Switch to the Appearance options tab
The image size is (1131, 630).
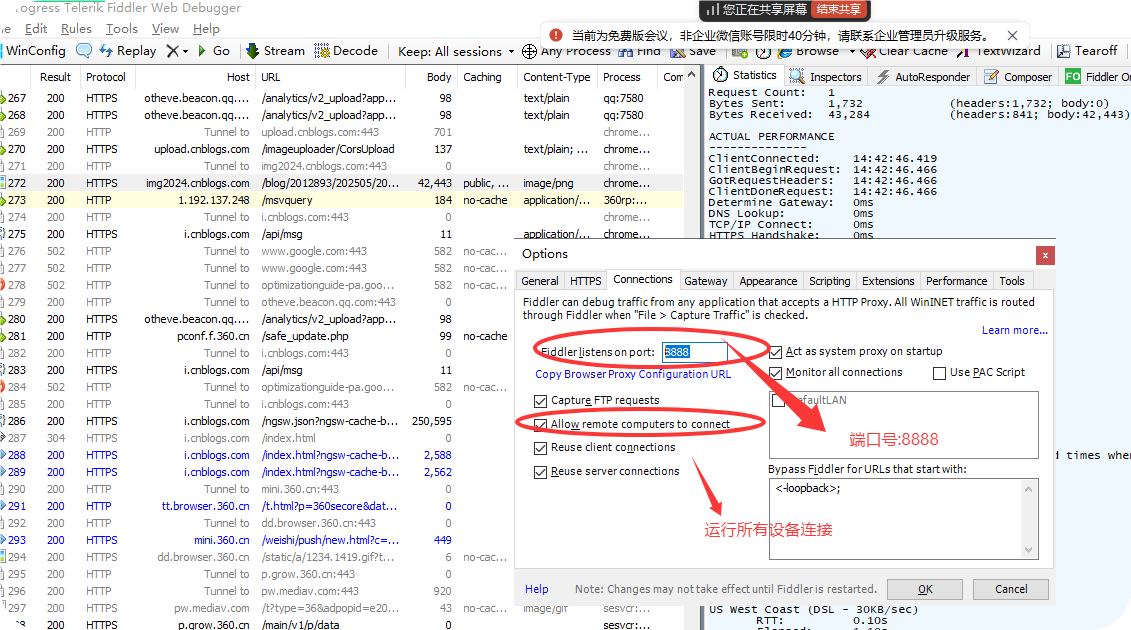click(x=768, y=281)
